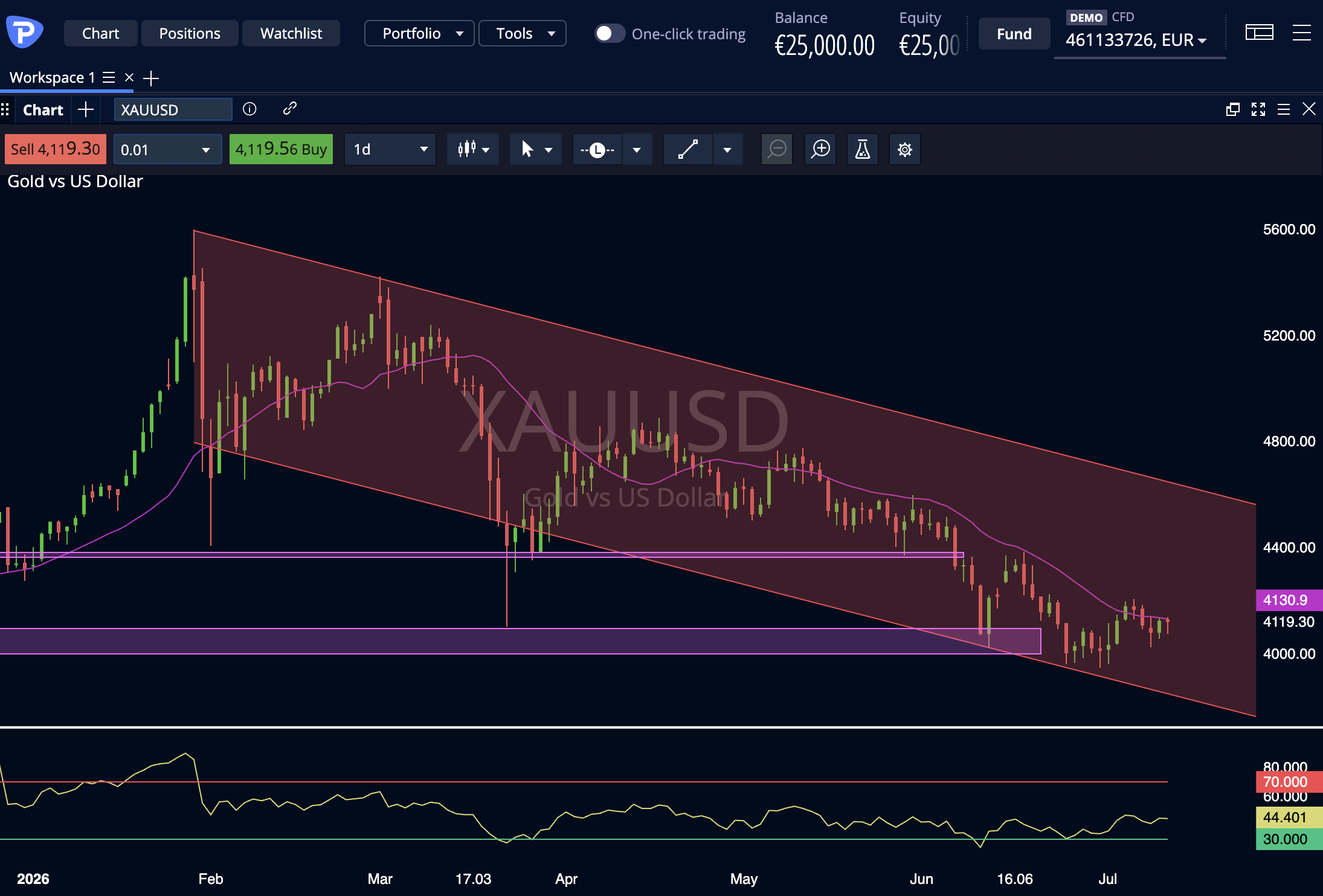The image size is (1323, 896).
Task: Zoom out of the chart
Action: 777,149
